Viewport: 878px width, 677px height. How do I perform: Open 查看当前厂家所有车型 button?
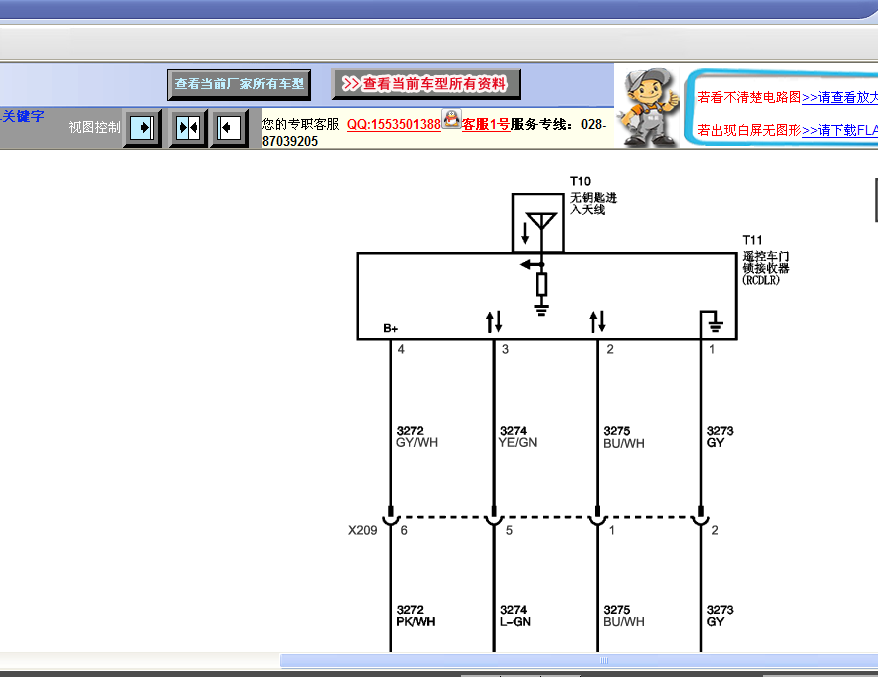coord(239,85)
